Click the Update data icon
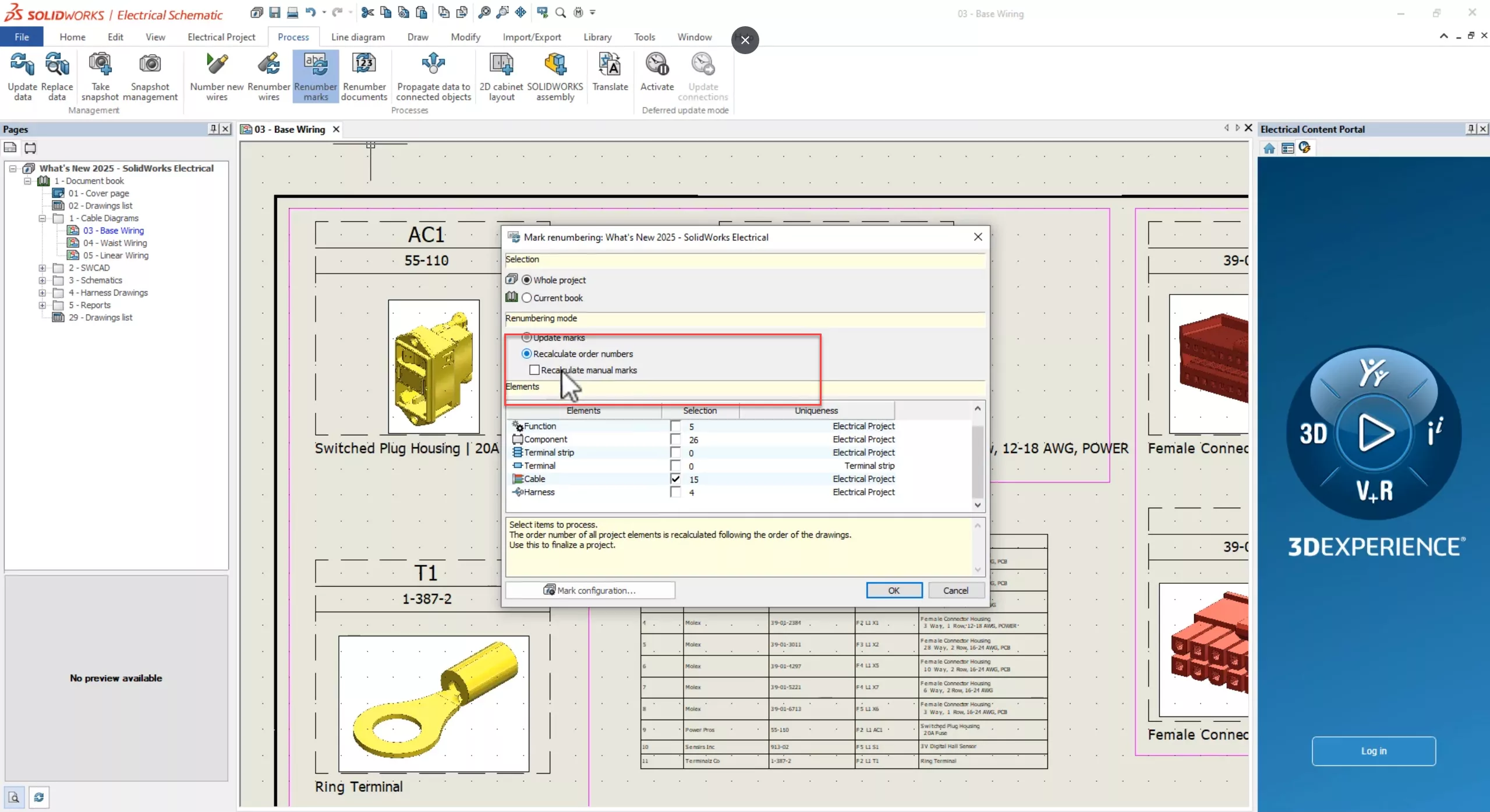The height and width of the screenshot is (812, 1490). click(22, 76)
